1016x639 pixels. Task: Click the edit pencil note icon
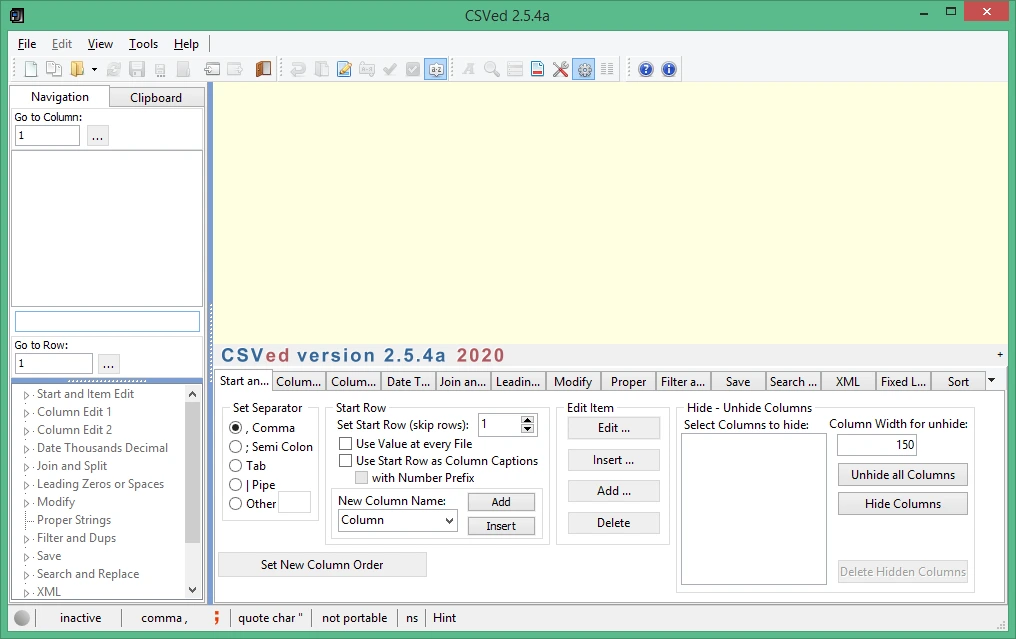[x=344, y=69]
